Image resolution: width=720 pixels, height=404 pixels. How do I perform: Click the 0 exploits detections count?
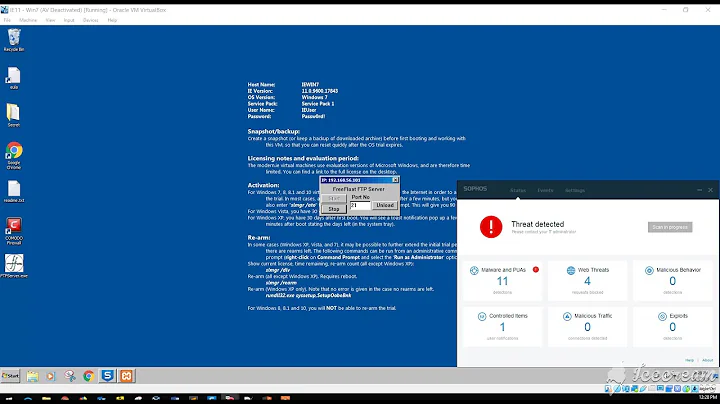tap(672, 327)
